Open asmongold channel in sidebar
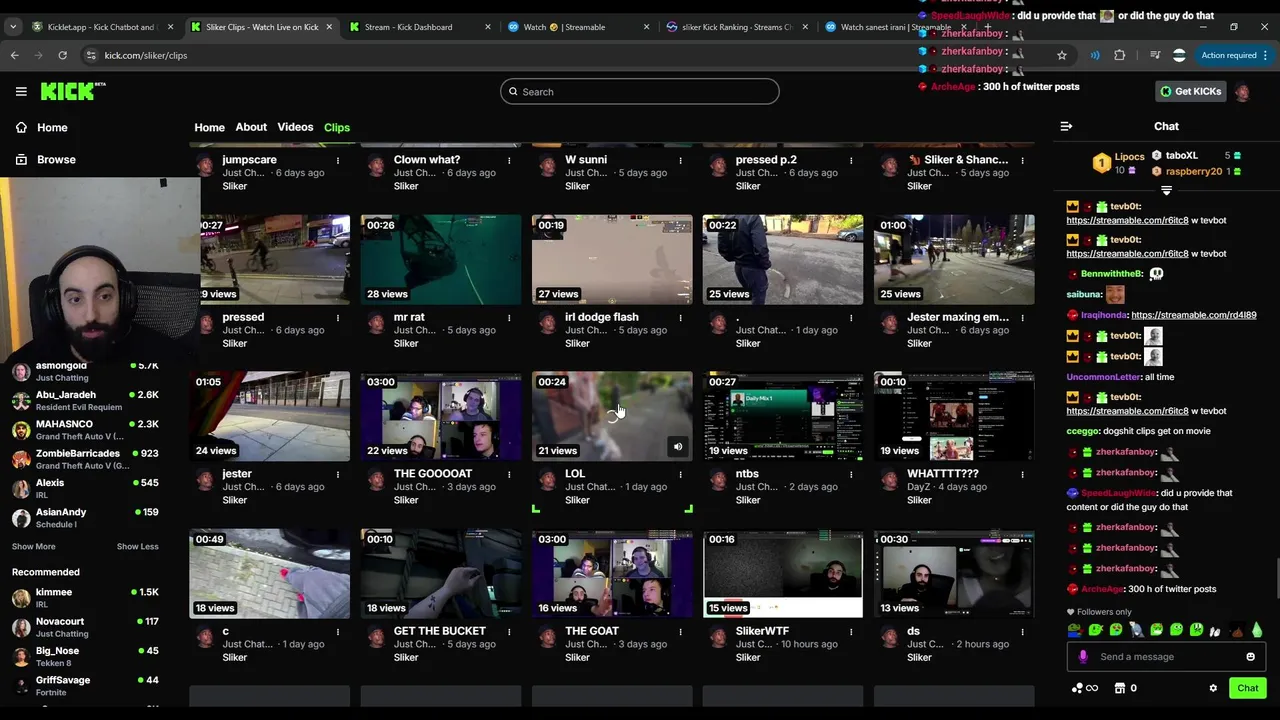The height and width of the screenshot is (720, 1280). [x=85, y=371]
